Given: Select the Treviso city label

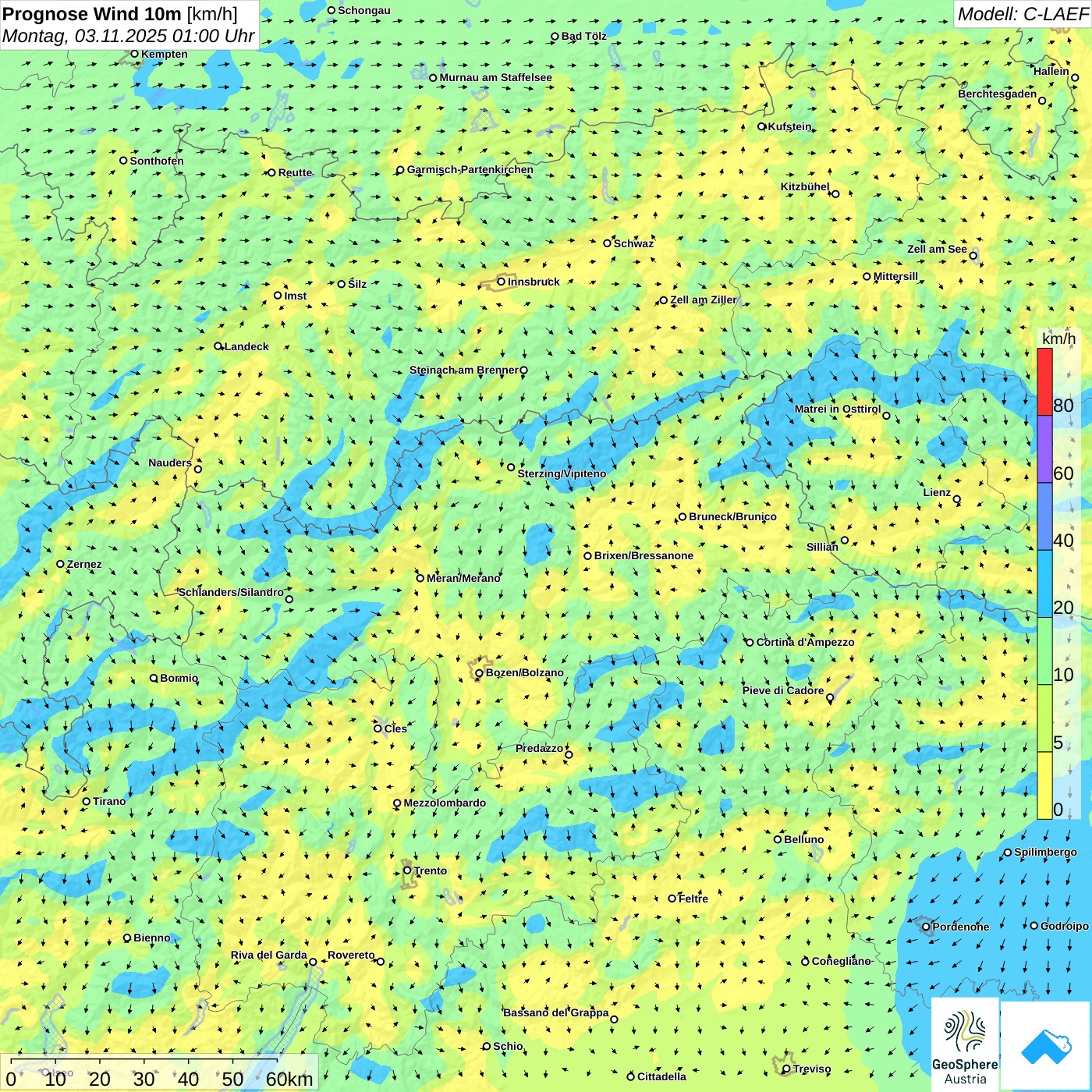Looking at the screenshot, I should (812, 1069).
